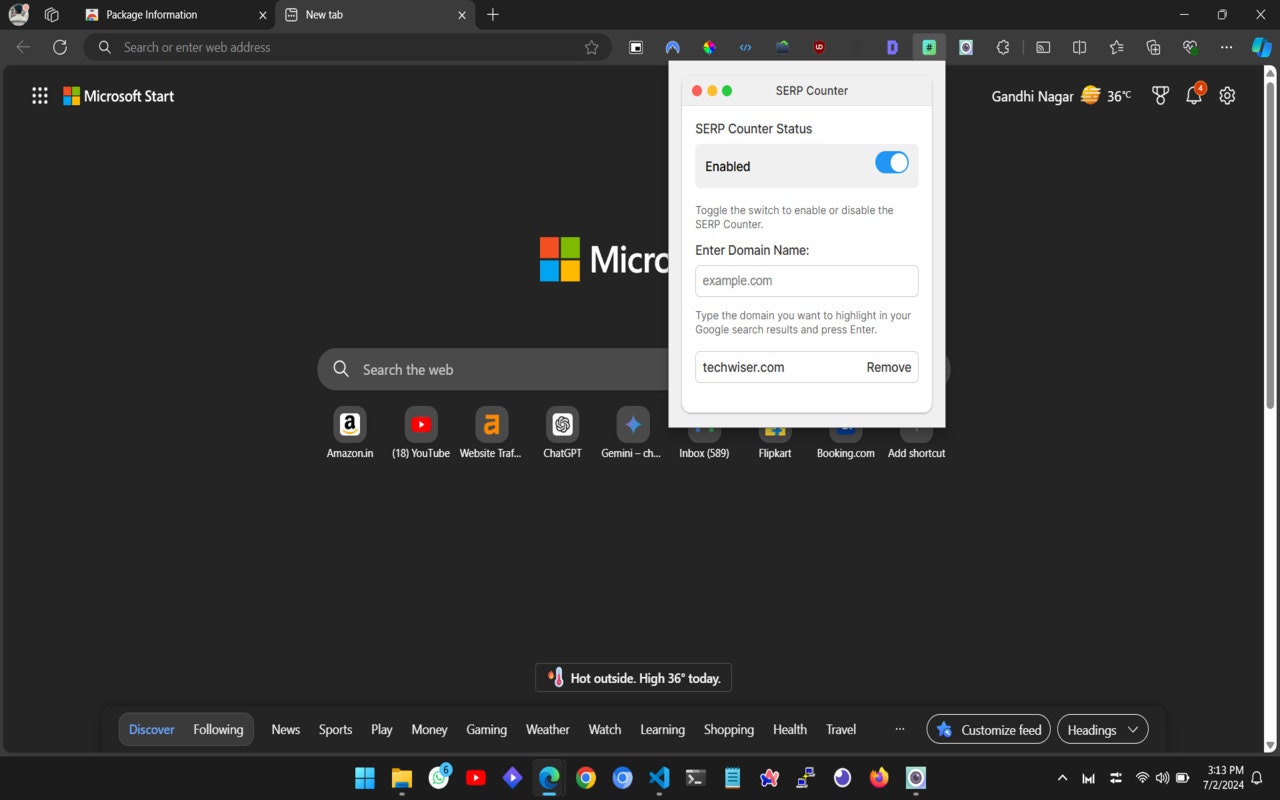Image resolution: width=1280 pixels, height=800 pixels.
Task: Refresh the page
Action: (x=60, y=47)
